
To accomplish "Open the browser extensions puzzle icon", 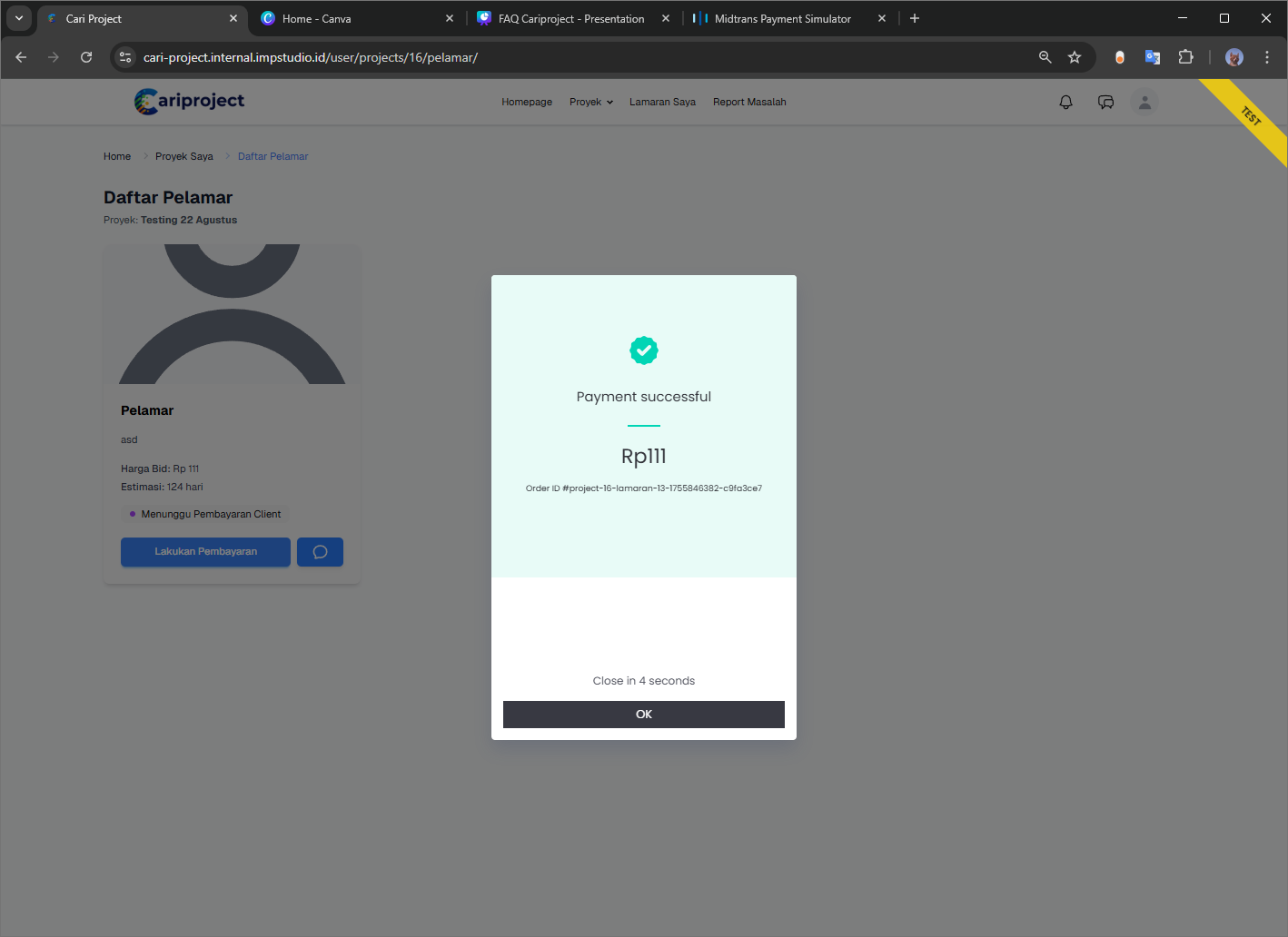I will pyautogui.click(x=1185, y=57).
